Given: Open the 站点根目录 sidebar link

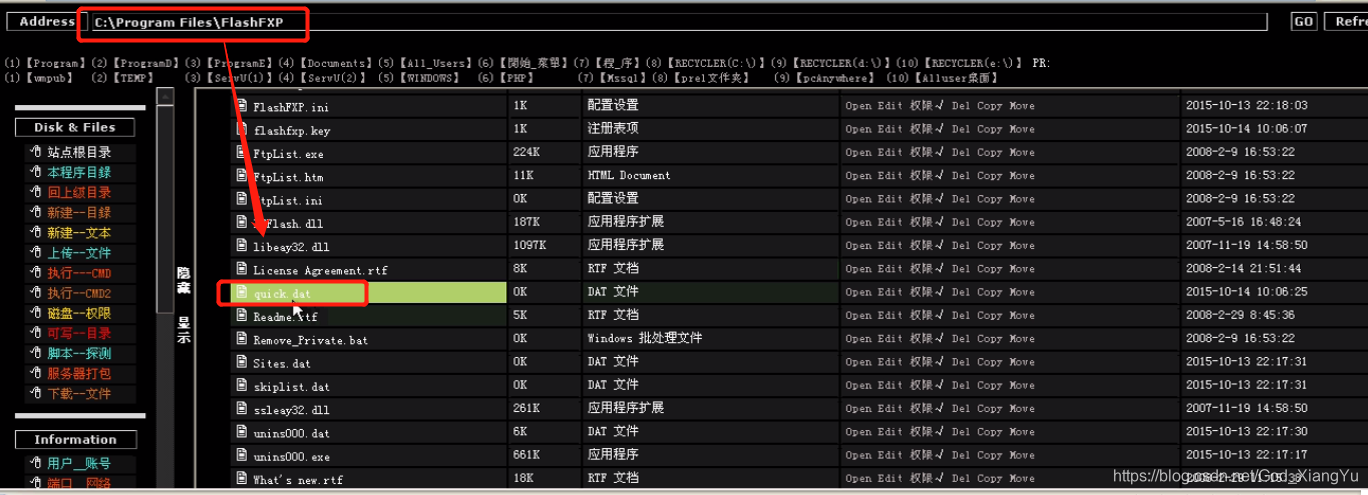Looking at the screenshot, I should (x=79, y=152).
